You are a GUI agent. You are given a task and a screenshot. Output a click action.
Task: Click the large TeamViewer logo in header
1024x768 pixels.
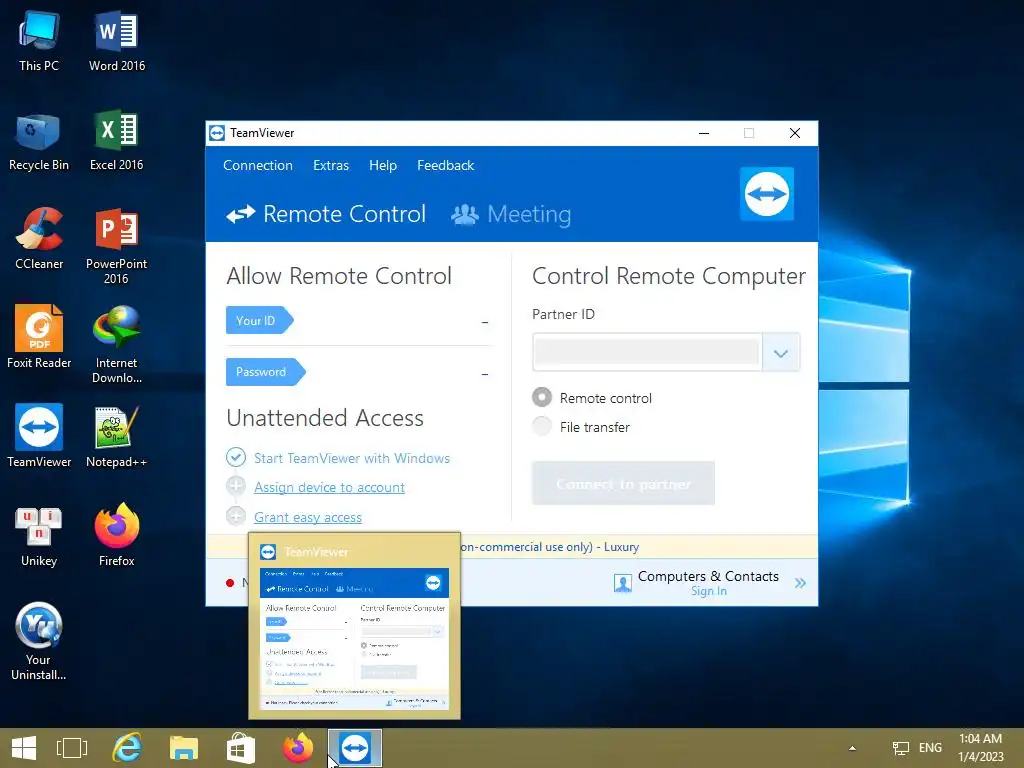[767, 194]
